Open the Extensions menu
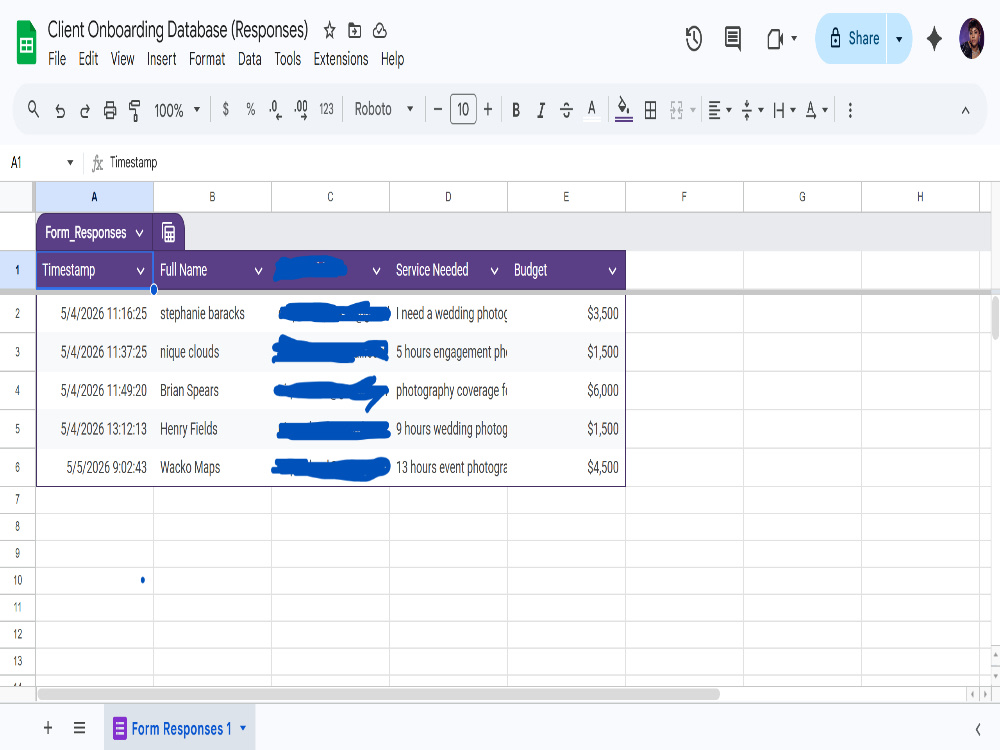1000x750 pixels. coord(341,59)
